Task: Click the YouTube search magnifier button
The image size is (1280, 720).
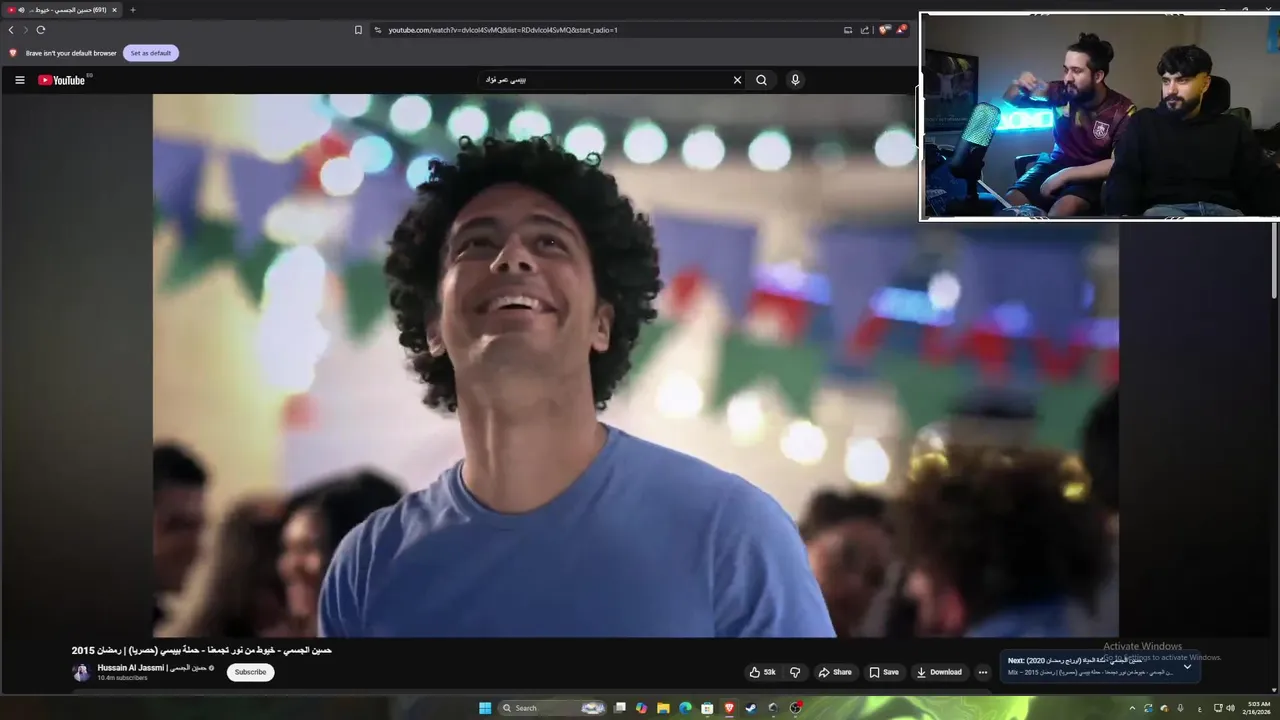Action: pyautogui.click(x=762, y=80)
